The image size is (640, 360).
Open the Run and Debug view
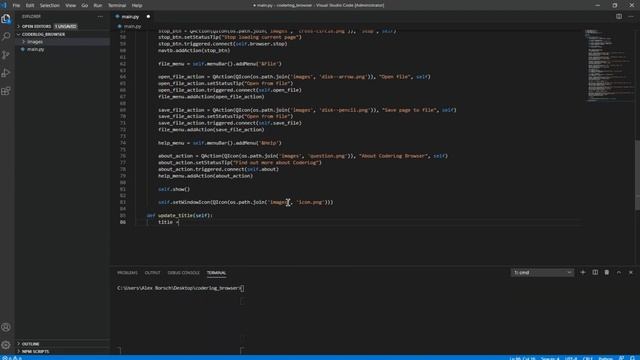click(6, 73)
